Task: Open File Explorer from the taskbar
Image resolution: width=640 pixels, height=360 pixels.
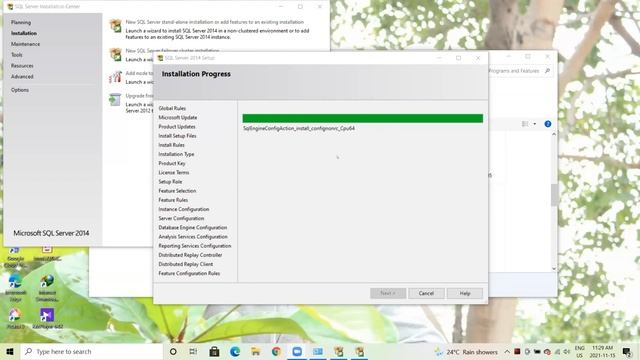Action: click(x=256, y=351)
